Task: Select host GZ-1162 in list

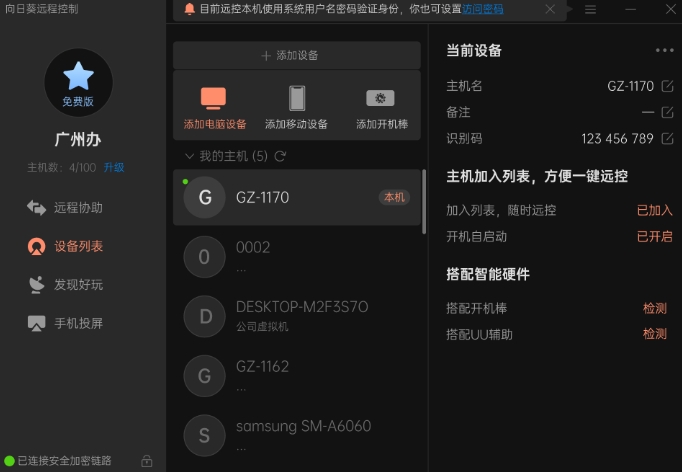Action: coord(297,376)
